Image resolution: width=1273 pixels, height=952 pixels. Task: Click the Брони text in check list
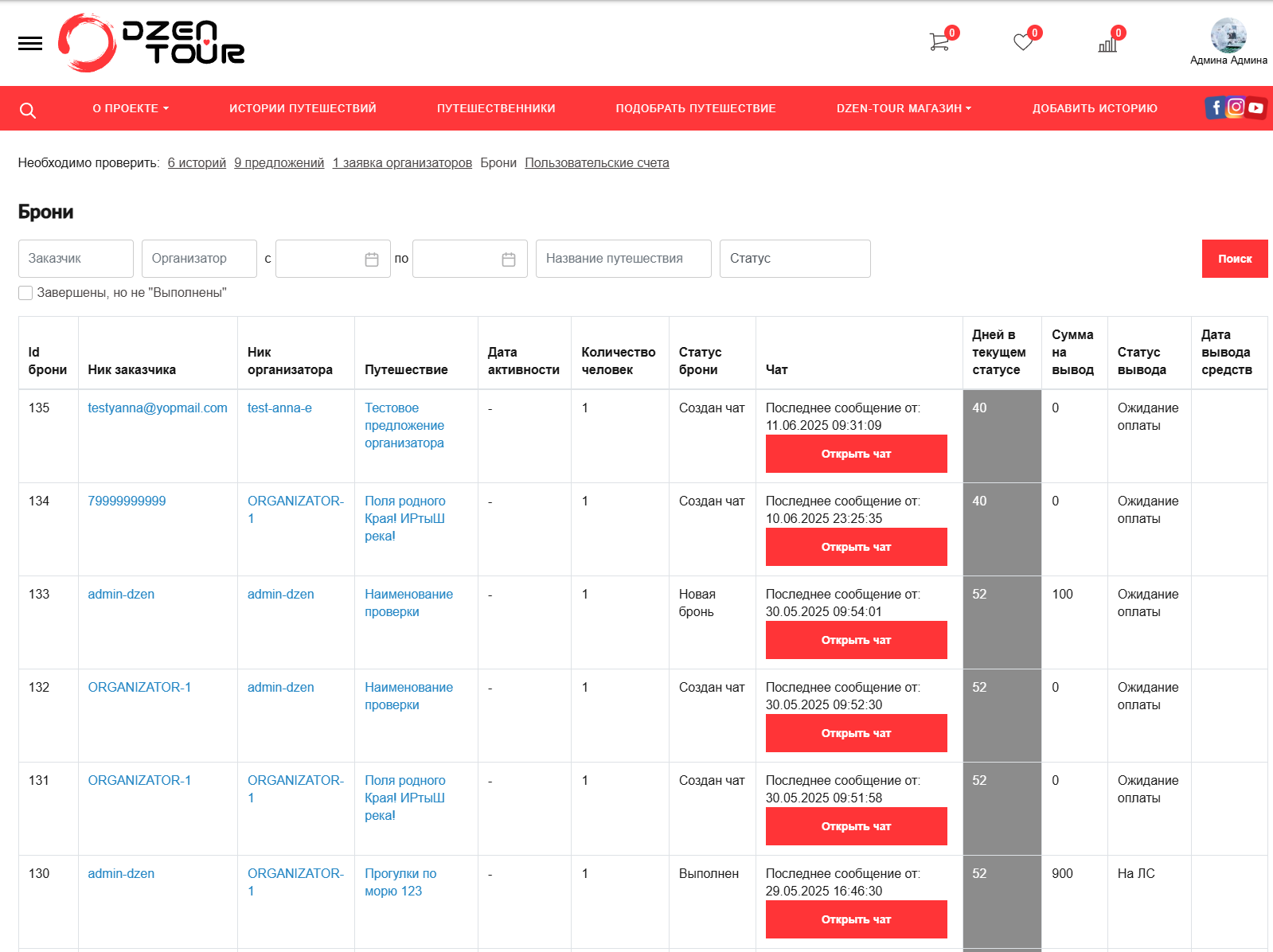(x=498, y=162)
